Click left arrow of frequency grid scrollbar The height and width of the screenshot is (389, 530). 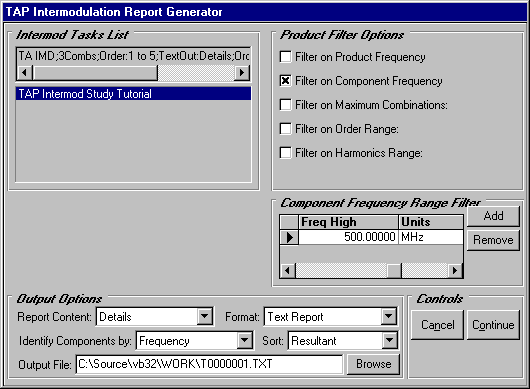tap(288, 270)
